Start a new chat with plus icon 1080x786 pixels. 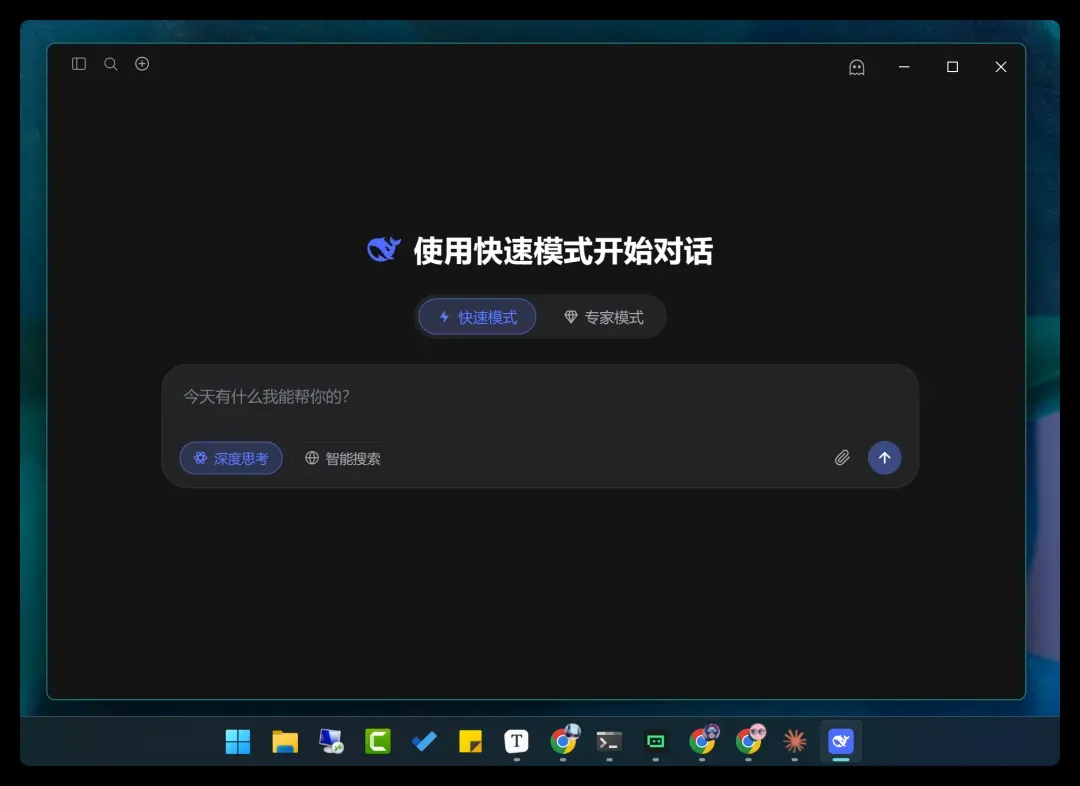point(142,64)
